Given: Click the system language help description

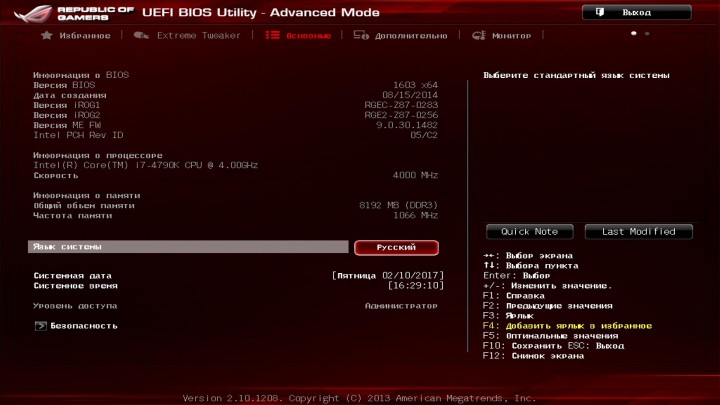Looking at the screenshot, I should (576, 75).
